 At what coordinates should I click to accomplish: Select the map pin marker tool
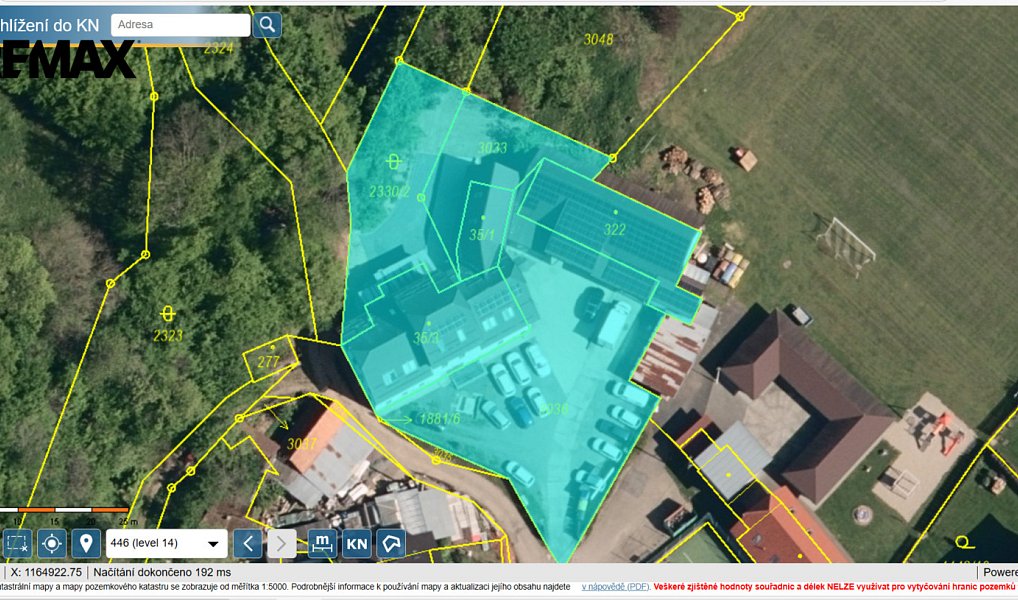(86, 544)
